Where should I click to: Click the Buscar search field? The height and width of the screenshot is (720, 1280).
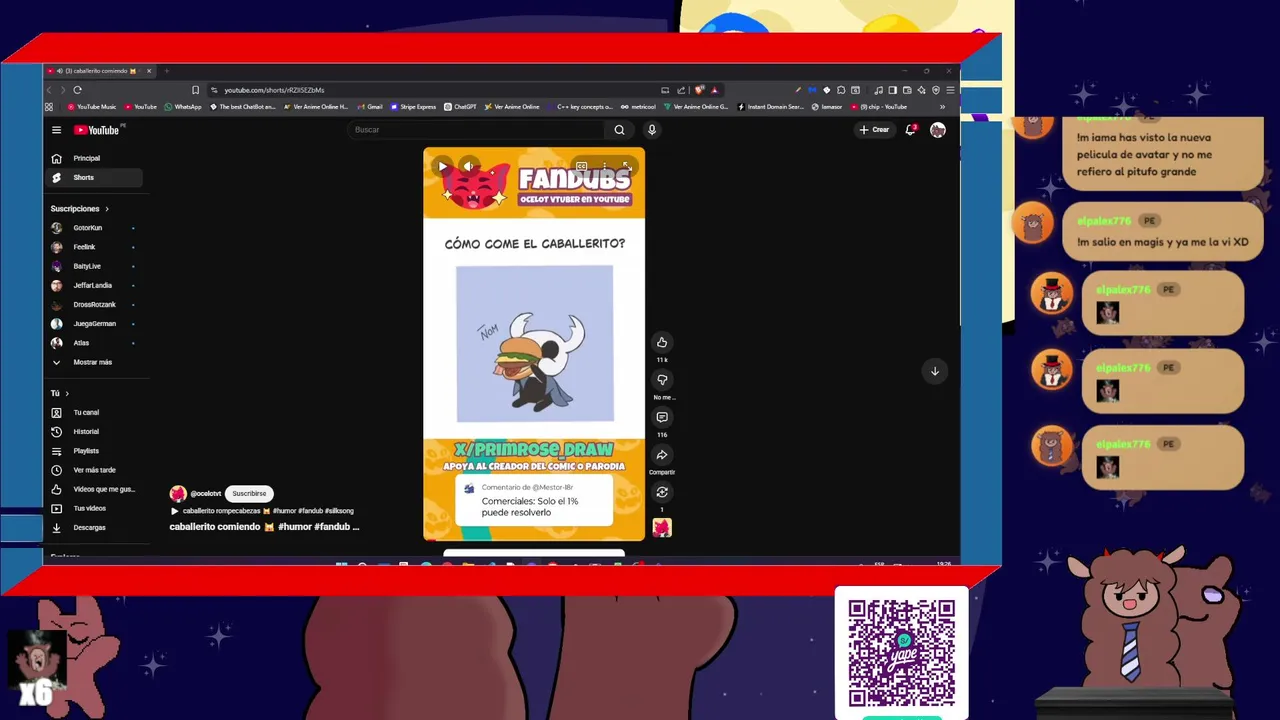(478, 130)
